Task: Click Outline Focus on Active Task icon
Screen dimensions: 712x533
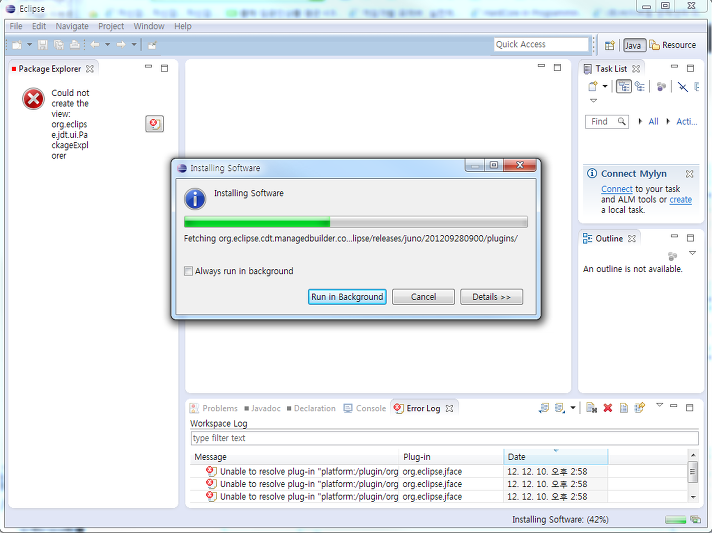Action: click(672, 256)
